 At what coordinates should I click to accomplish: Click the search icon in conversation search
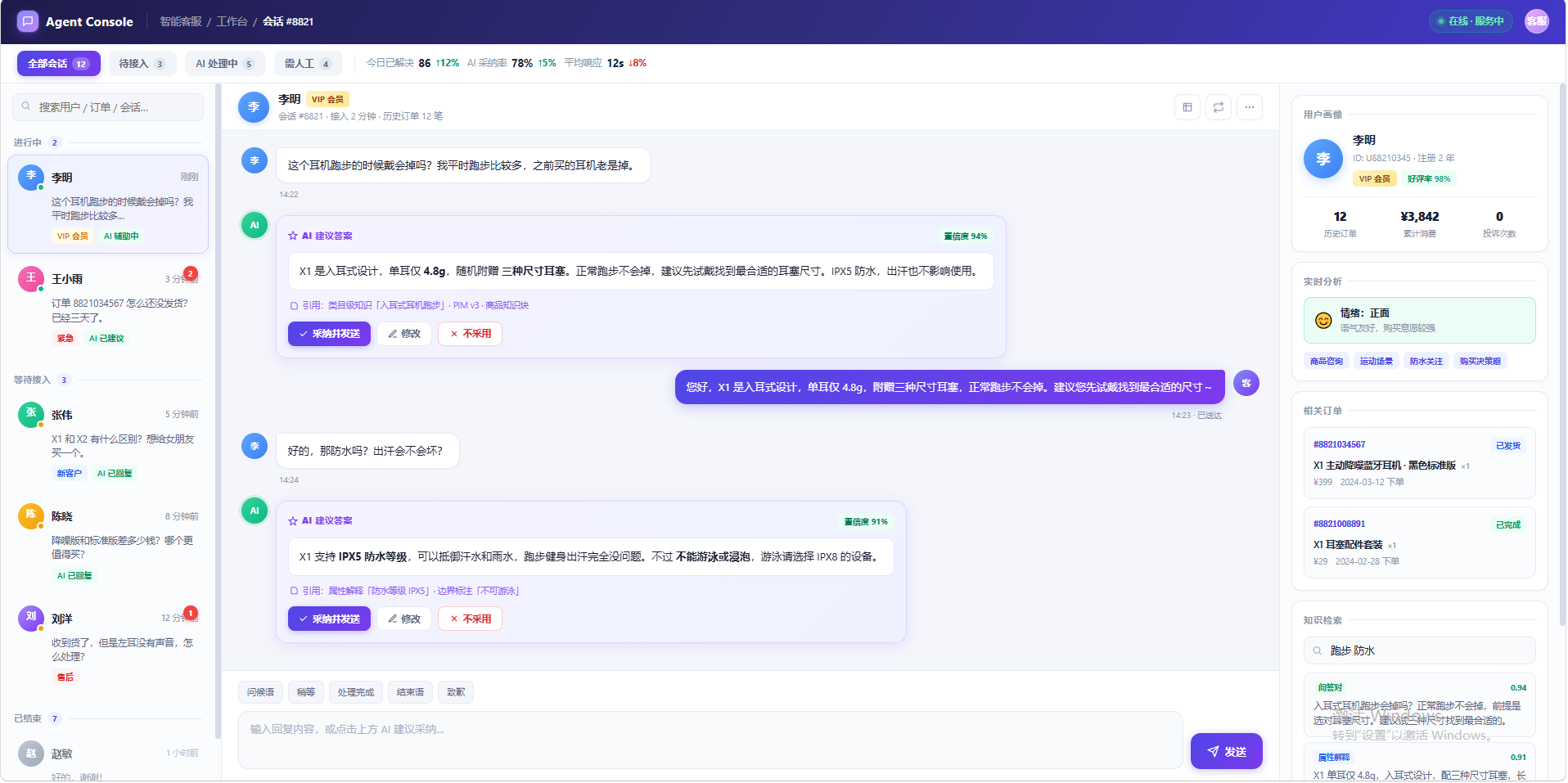[x=26, y=106]
